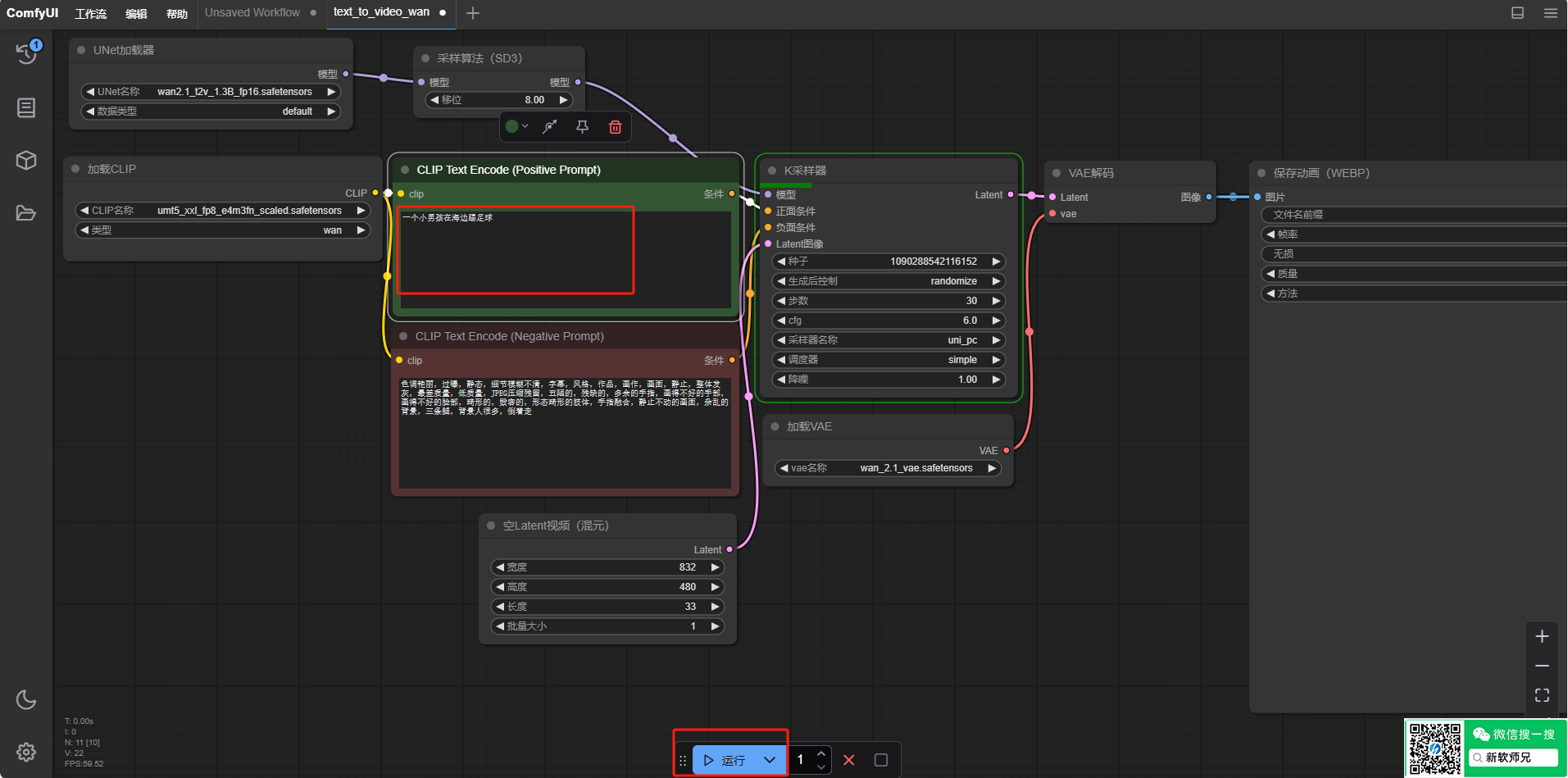Open the 采样器名称 uni_pc combo
Image resolution: width=1568 pixels, height=778 pixels.
click(889, 340)
